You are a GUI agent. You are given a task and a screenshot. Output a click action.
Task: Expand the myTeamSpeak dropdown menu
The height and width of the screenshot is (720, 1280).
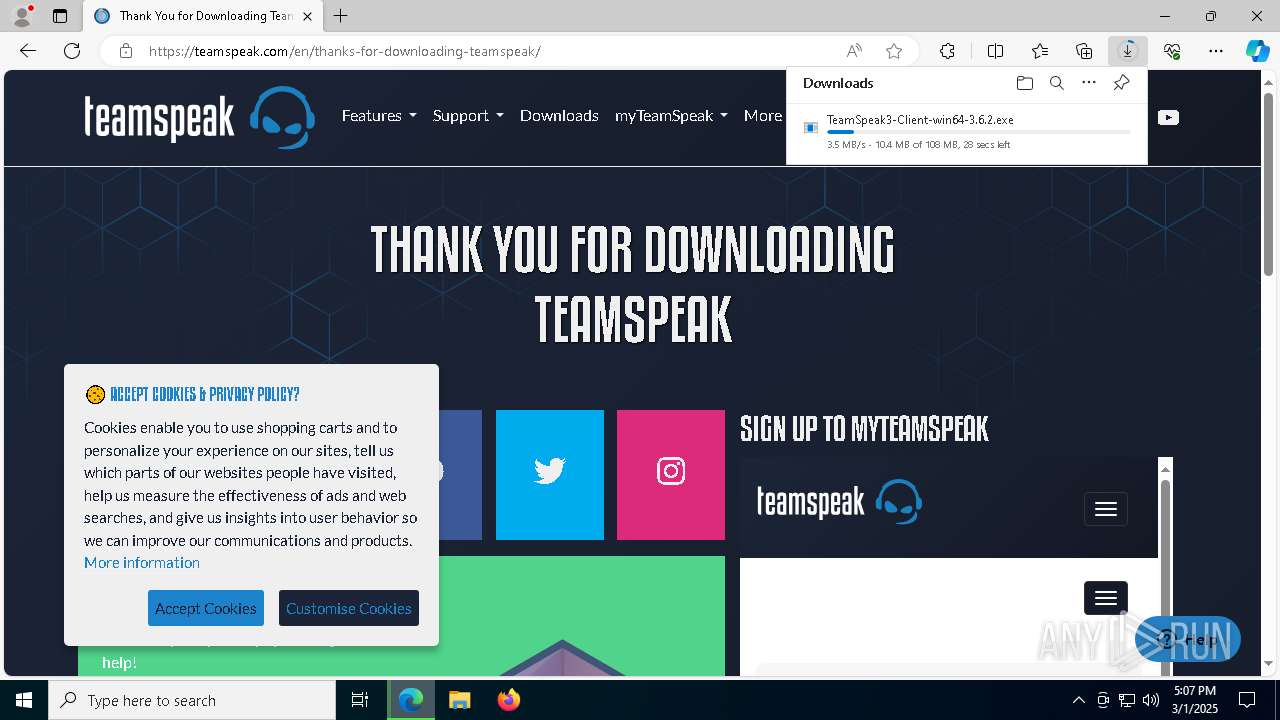[x=671, y=116]
